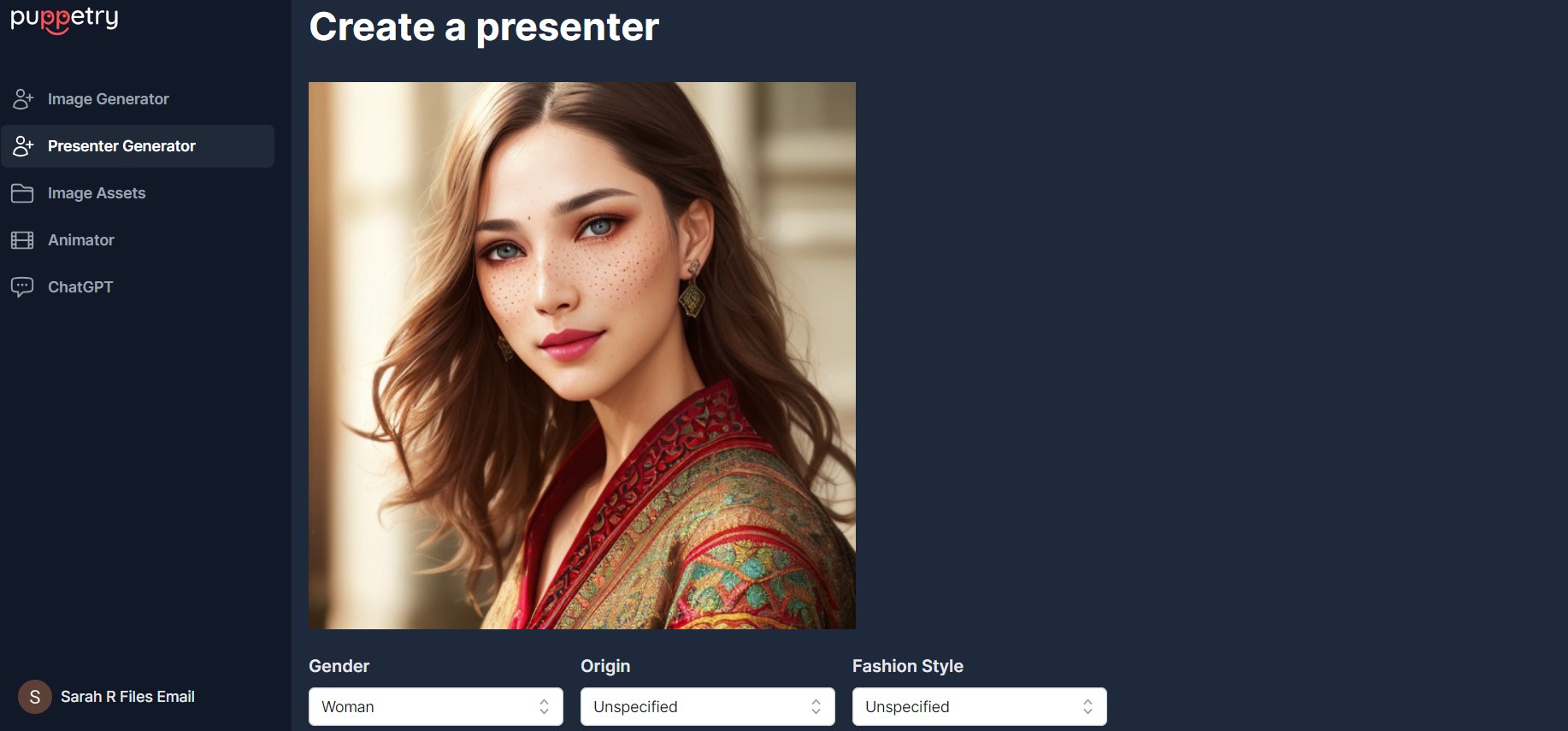Expand the Fashion Style dropdown
The height and width of the screenshot is (731, 1568).
tap(980, 707)
